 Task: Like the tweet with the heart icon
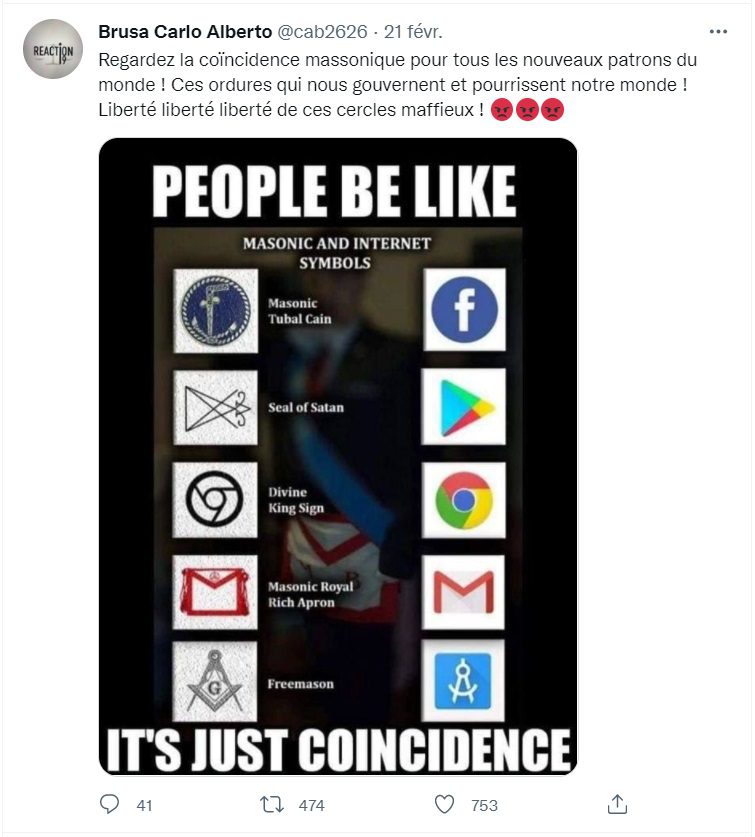click(x=444, y=804)
